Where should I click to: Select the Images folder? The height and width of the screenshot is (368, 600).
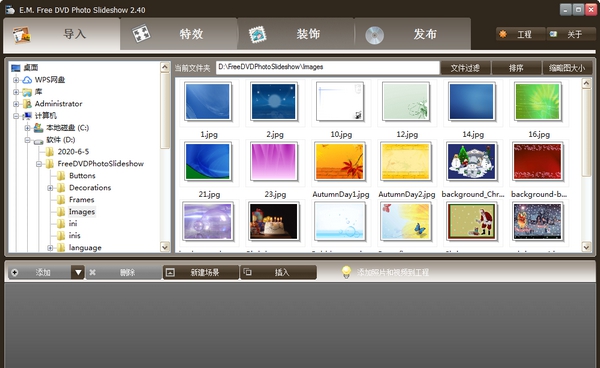pyautogui.click(x=82, y=212)
